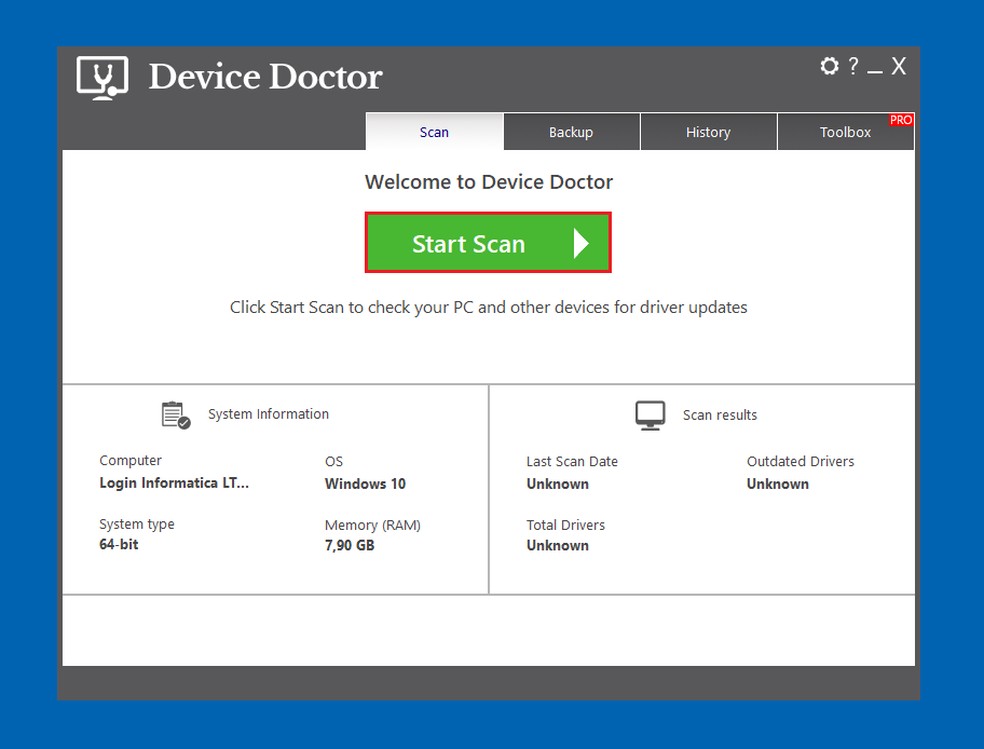Viewport: 984px width, 749px height.
Task: Click the System Information heading
Action: [x=268, y=414]
